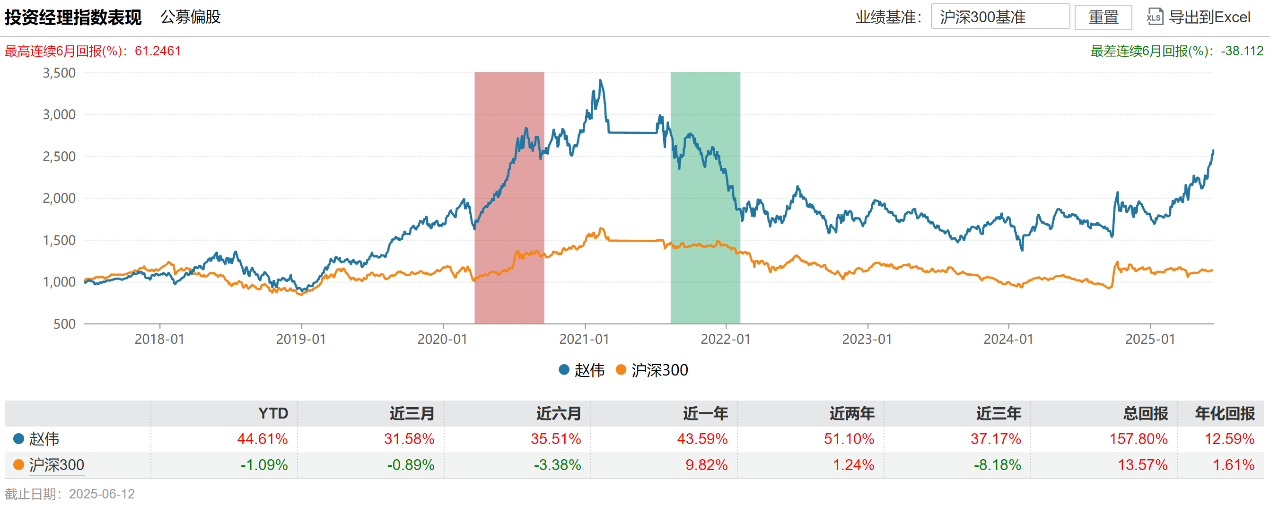This screenshot has height=506, width=1270.
Task: Toggle 赵伟 series via legend label
Action: [x=589, y=370]
